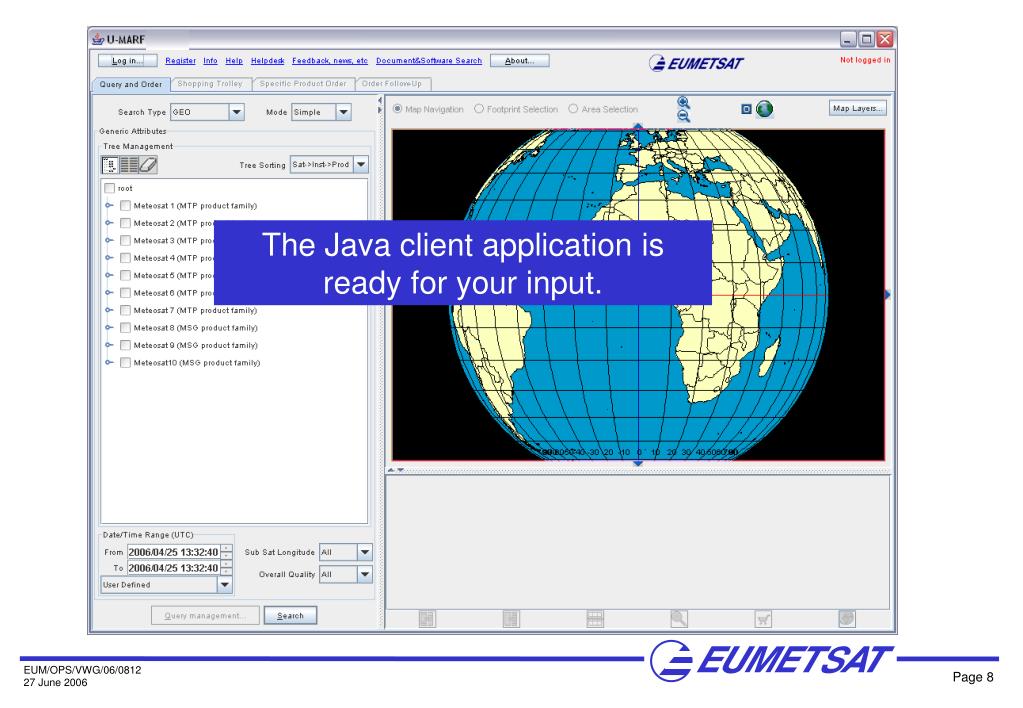Click the square blue map view icon
This screenshot has height=708, width=1023.
pos(746,109)
